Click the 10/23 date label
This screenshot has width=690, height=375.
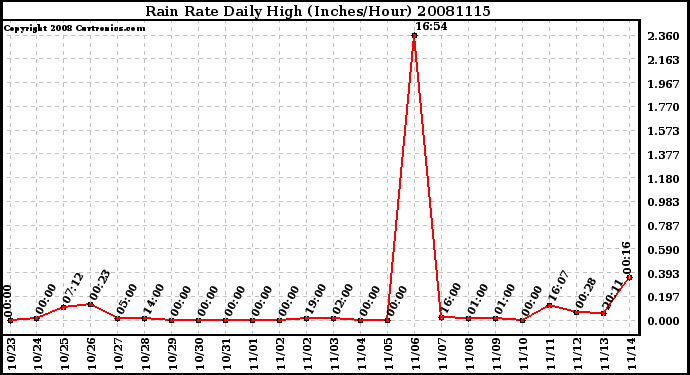11,353
